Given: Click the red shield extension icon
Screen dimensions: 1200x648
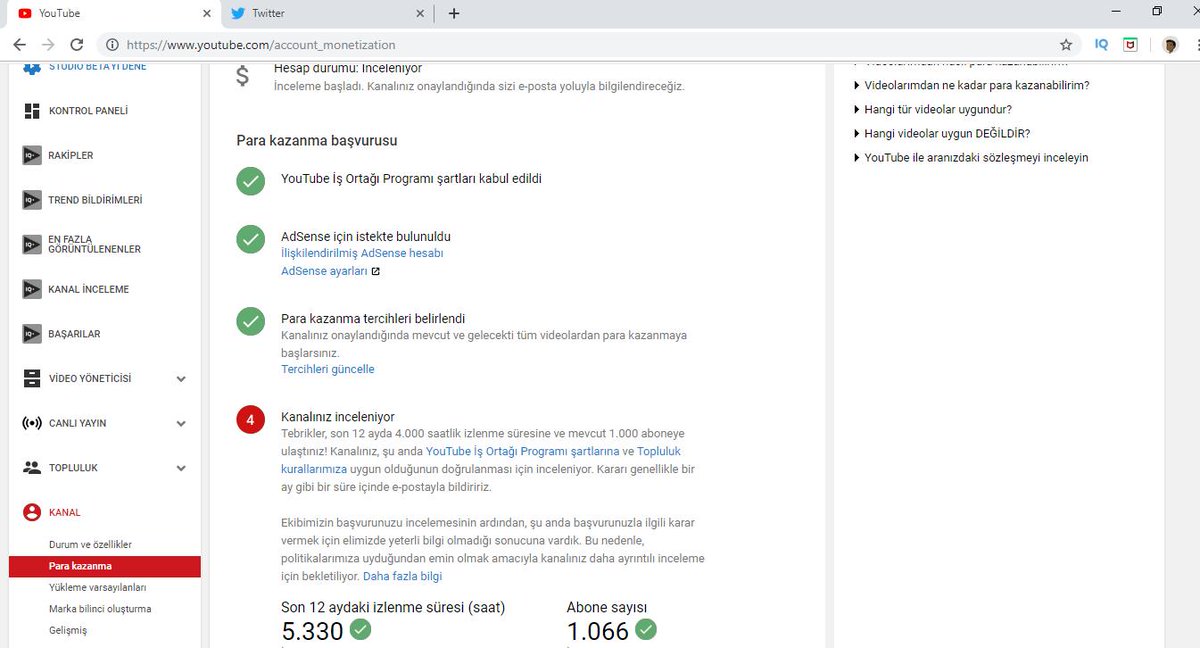Looking at the screenshot, I should tap(1131, 45).
